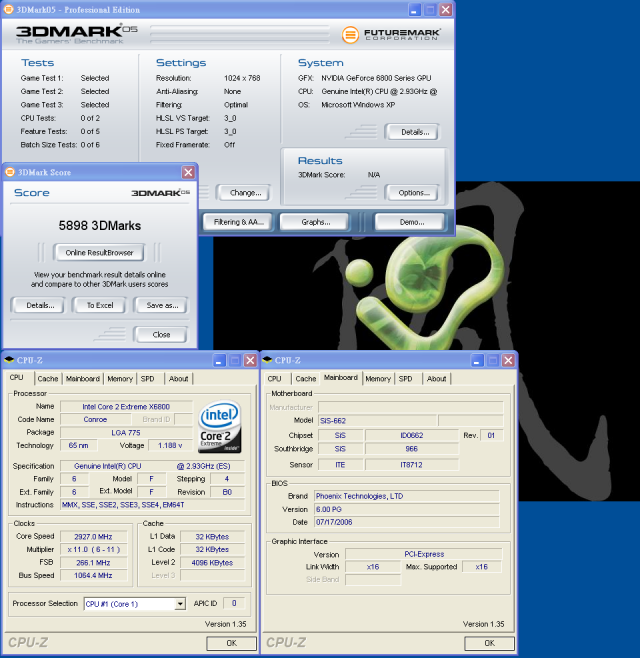Click the Graphic Interface PCI-Express version field
The height and width of the screenshot is (658, 640).
pos(424,554)
